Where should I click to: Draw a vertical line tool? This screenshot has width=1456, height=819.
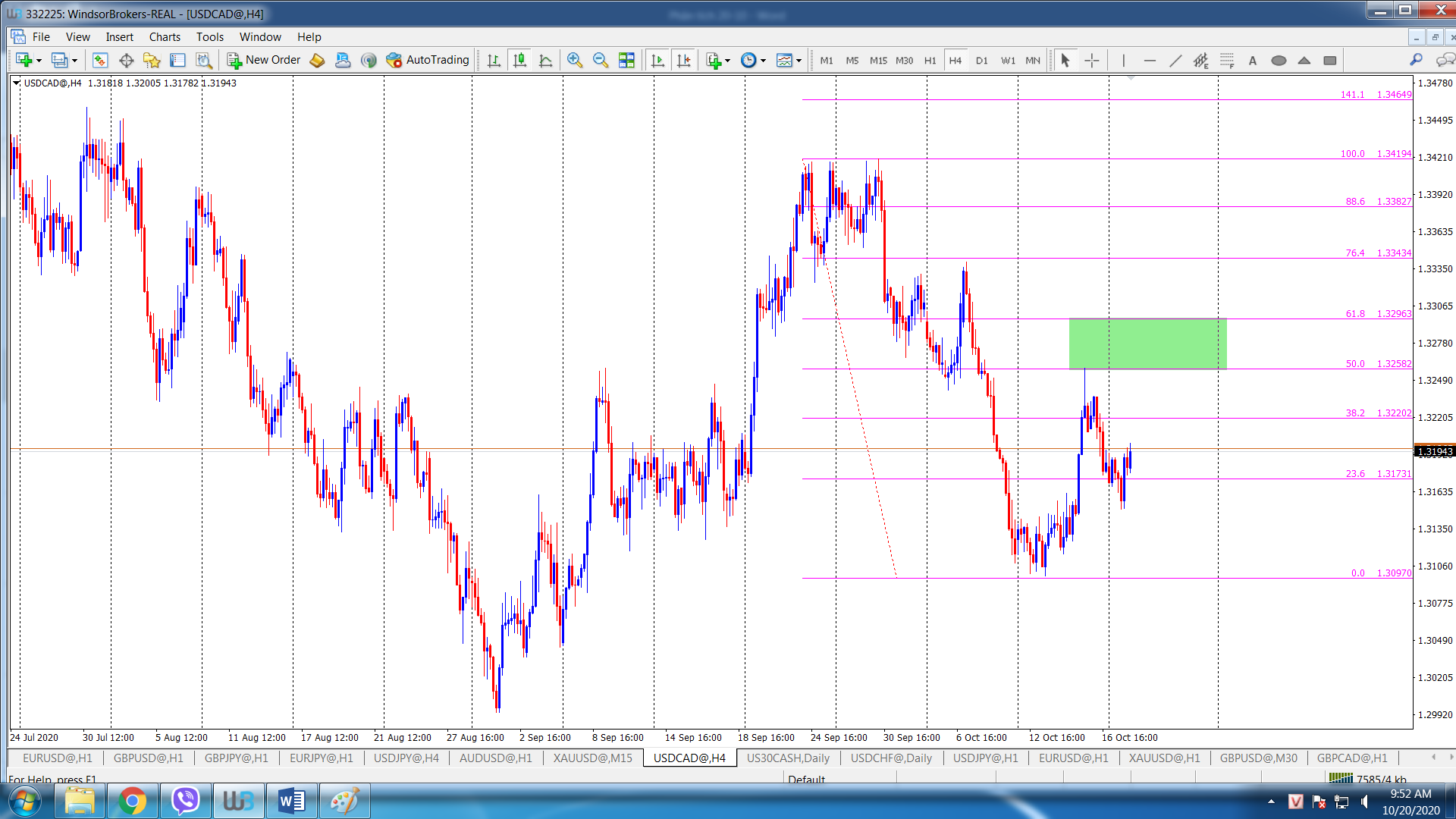coord(1123,60)
